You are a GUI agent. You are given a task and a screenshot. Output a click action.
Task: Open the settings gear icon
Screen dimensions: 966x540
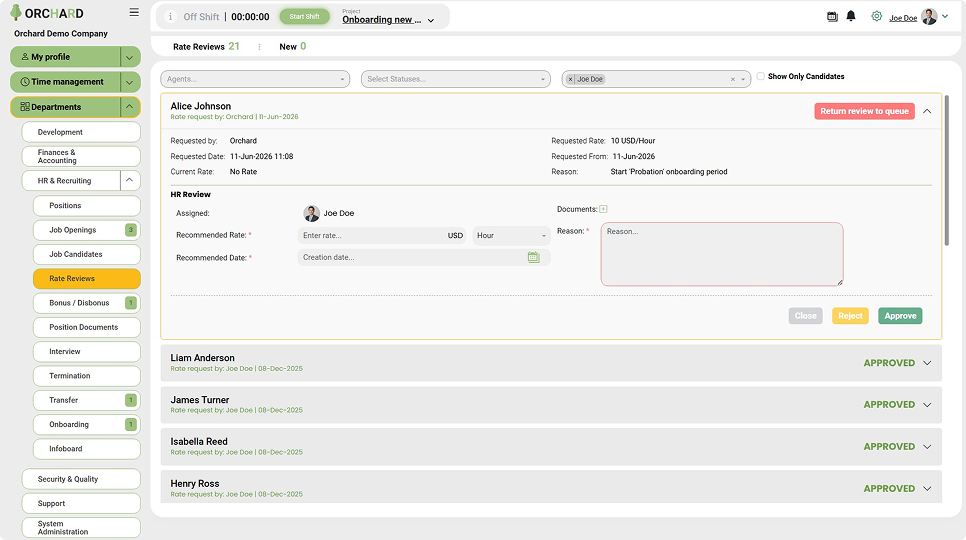click(876, 16)
